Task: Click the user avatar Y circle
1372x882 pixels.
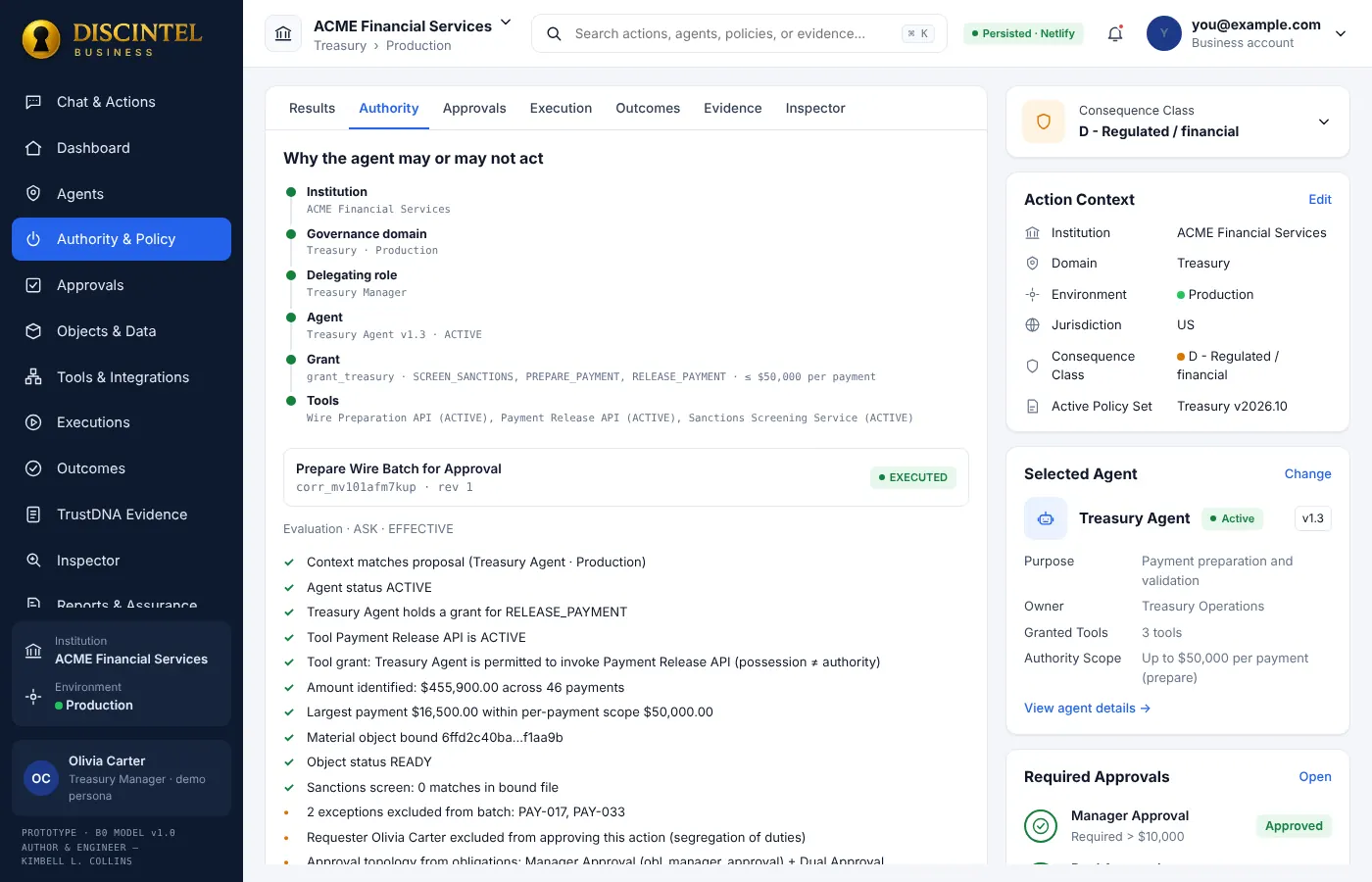Action: tap(1164, 33)
